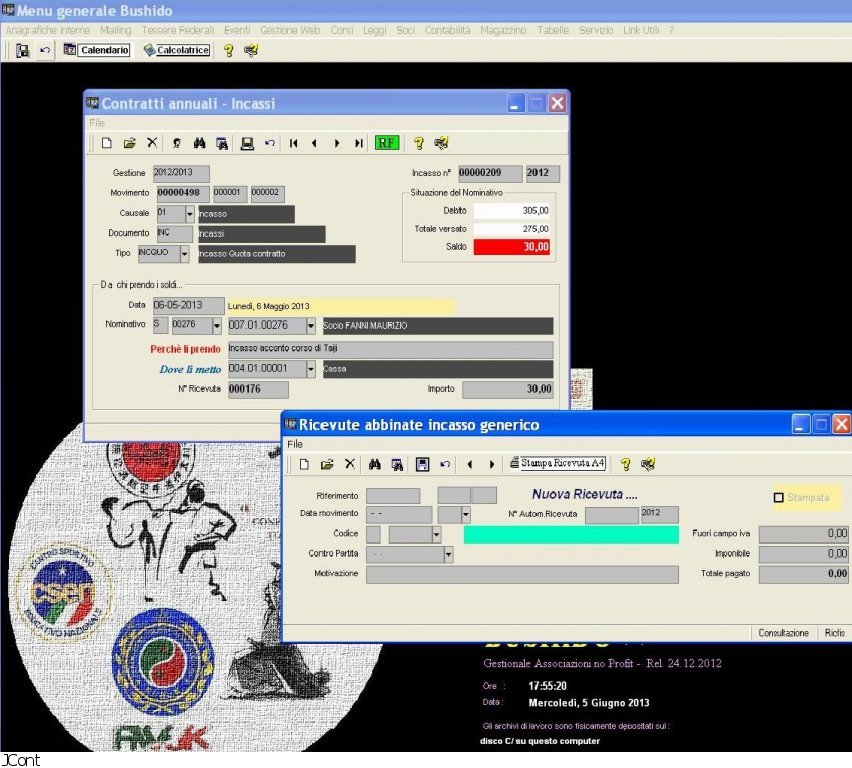This screenshot has height=768, width=852.
Task: Click delete X icon in Incassi toolbar
Action: (152, 143)
